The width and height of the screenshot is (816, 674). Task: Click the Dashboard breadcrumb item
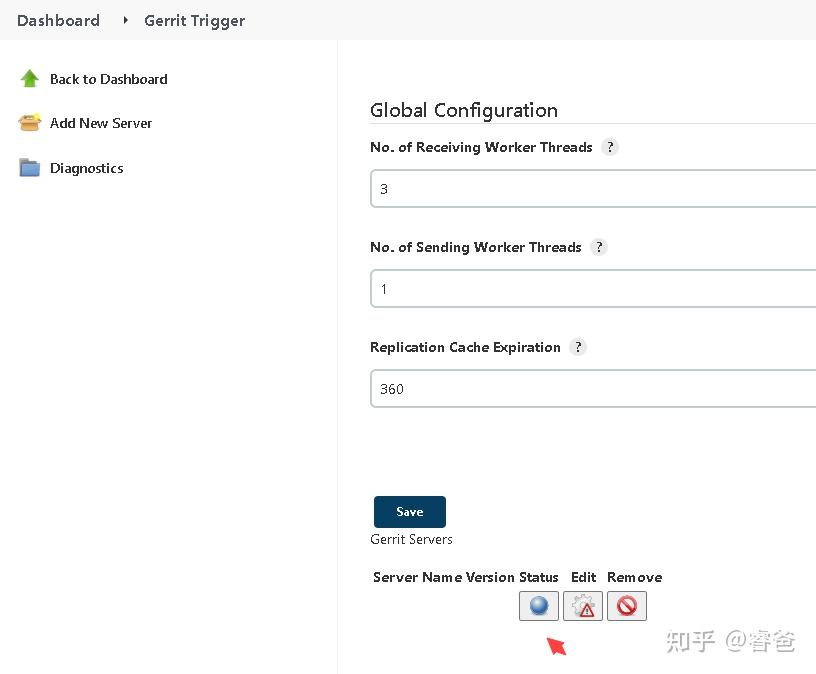pos(58,20)
